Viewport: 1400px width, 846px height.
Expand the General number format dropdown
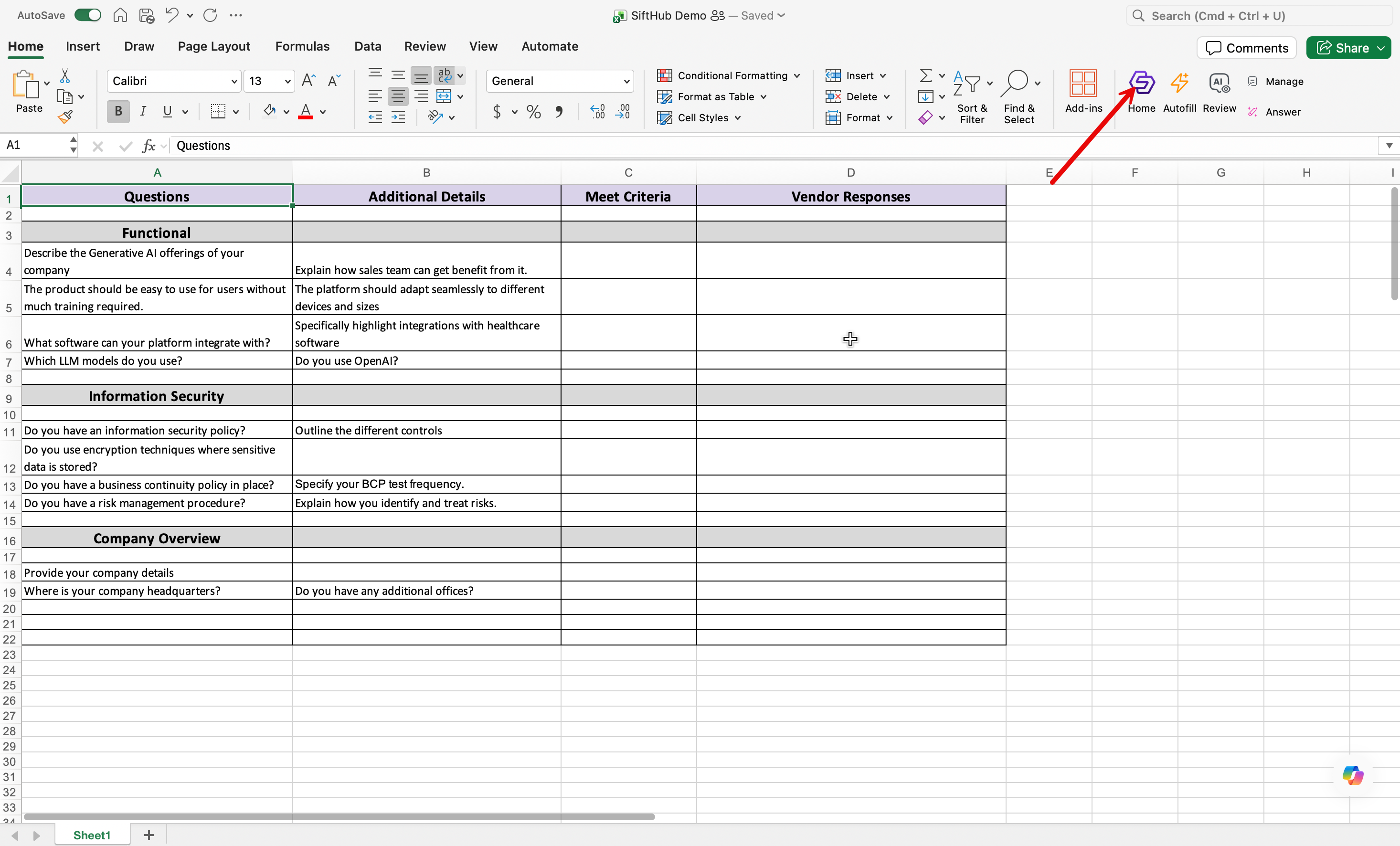point(560,81)
